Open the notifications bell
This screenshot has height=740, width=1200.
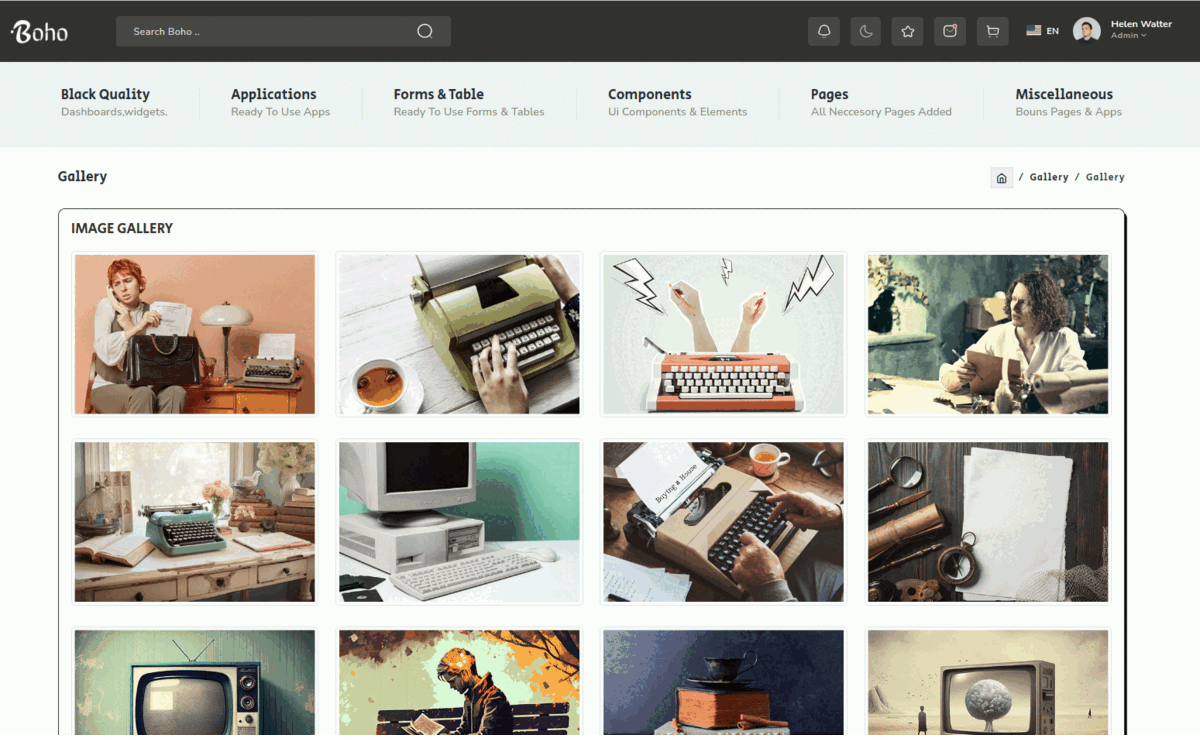pyautogui.click(x=824, y=31)
